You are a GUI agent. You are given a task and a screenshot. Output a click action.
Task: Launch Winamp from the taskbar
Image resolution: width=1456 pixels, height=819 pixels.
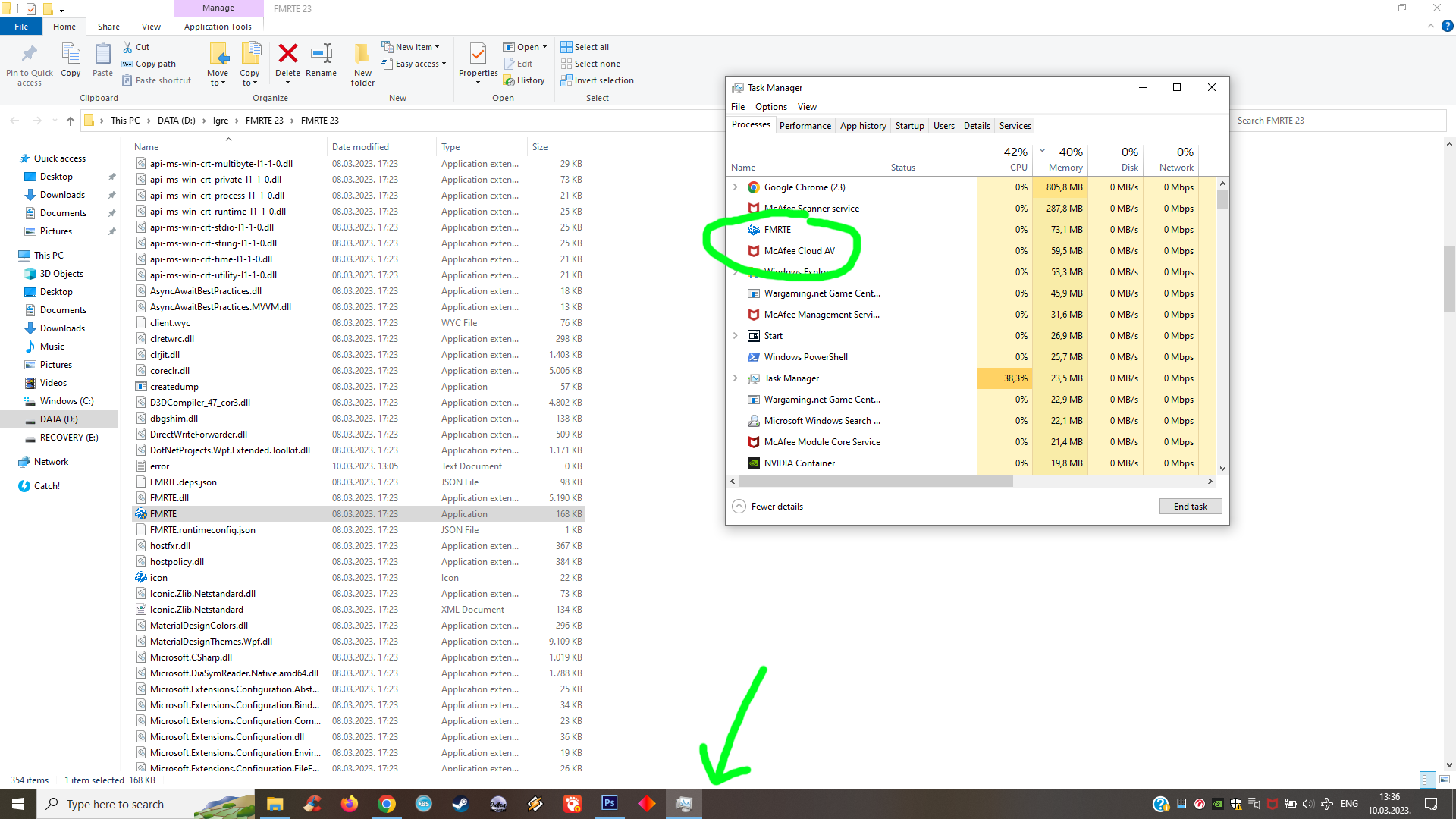535,803
